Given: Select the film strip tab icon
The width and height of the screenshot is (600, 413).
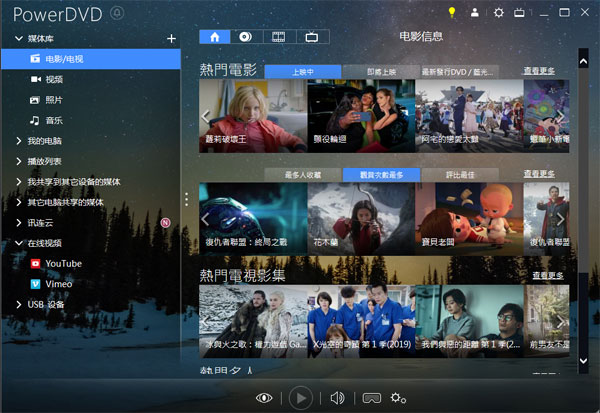Looking at the screenshot, I should coord(279,37).
